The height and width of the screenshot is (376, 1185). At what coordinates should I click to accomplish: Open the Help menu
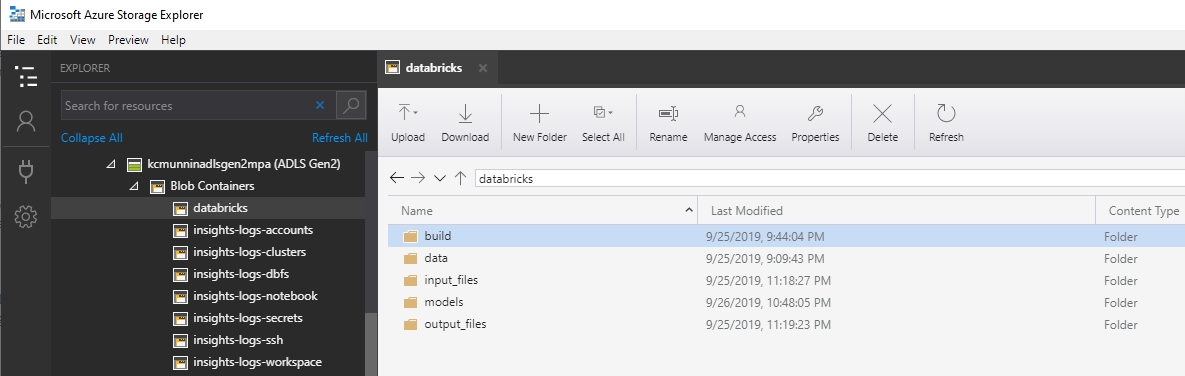pyautogui.click(x=173, y=39)
